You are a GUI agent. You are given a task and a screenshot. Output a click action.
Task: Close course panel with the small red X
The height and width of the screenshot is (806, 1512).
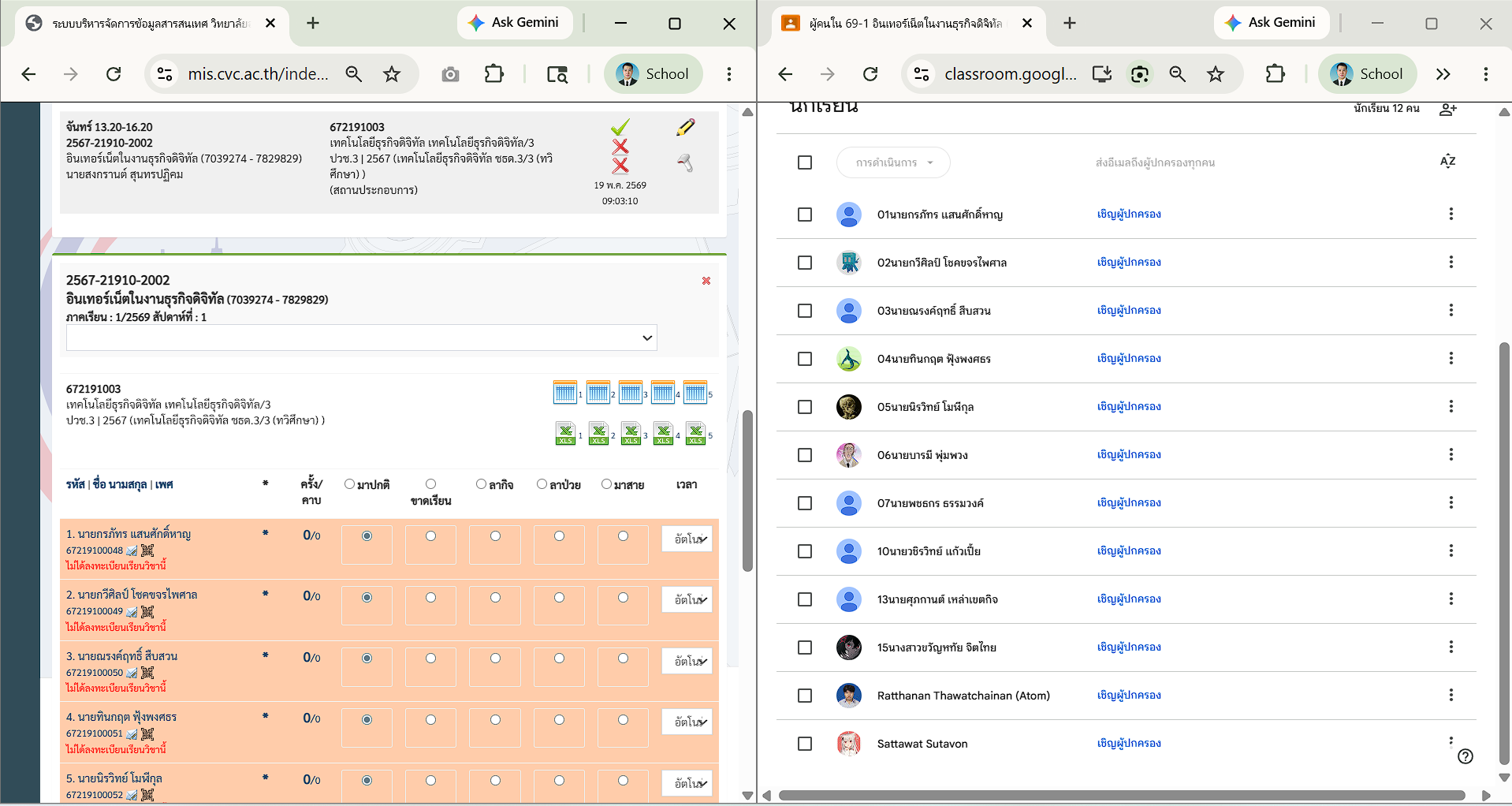706,281
